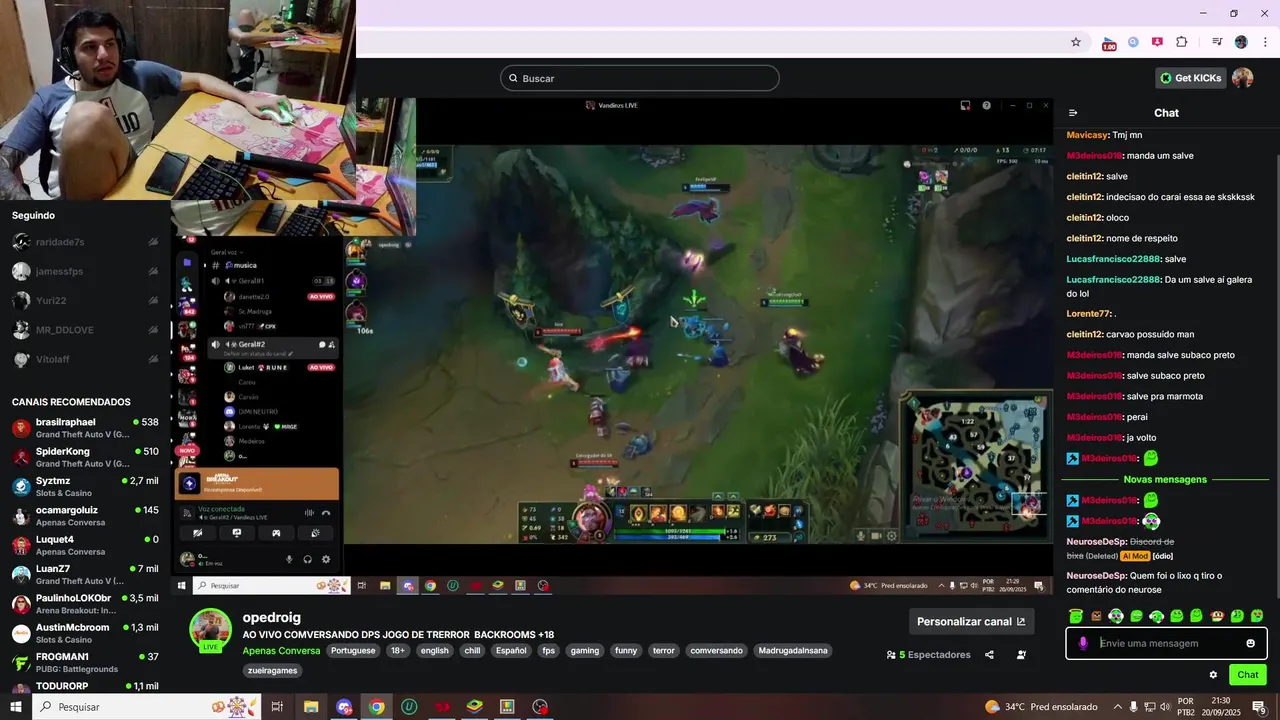Open File Explorer from the taskbar
Screen dimensions: 1280x720
coord(311,707)
